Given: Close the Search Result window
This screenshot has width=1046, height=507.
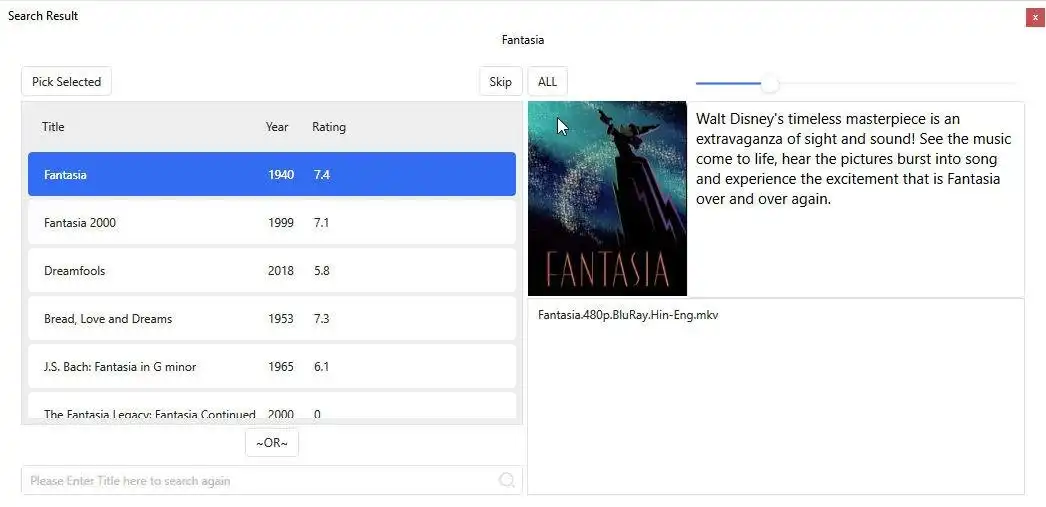Looking at the screenshot, I should (1034, 17).
